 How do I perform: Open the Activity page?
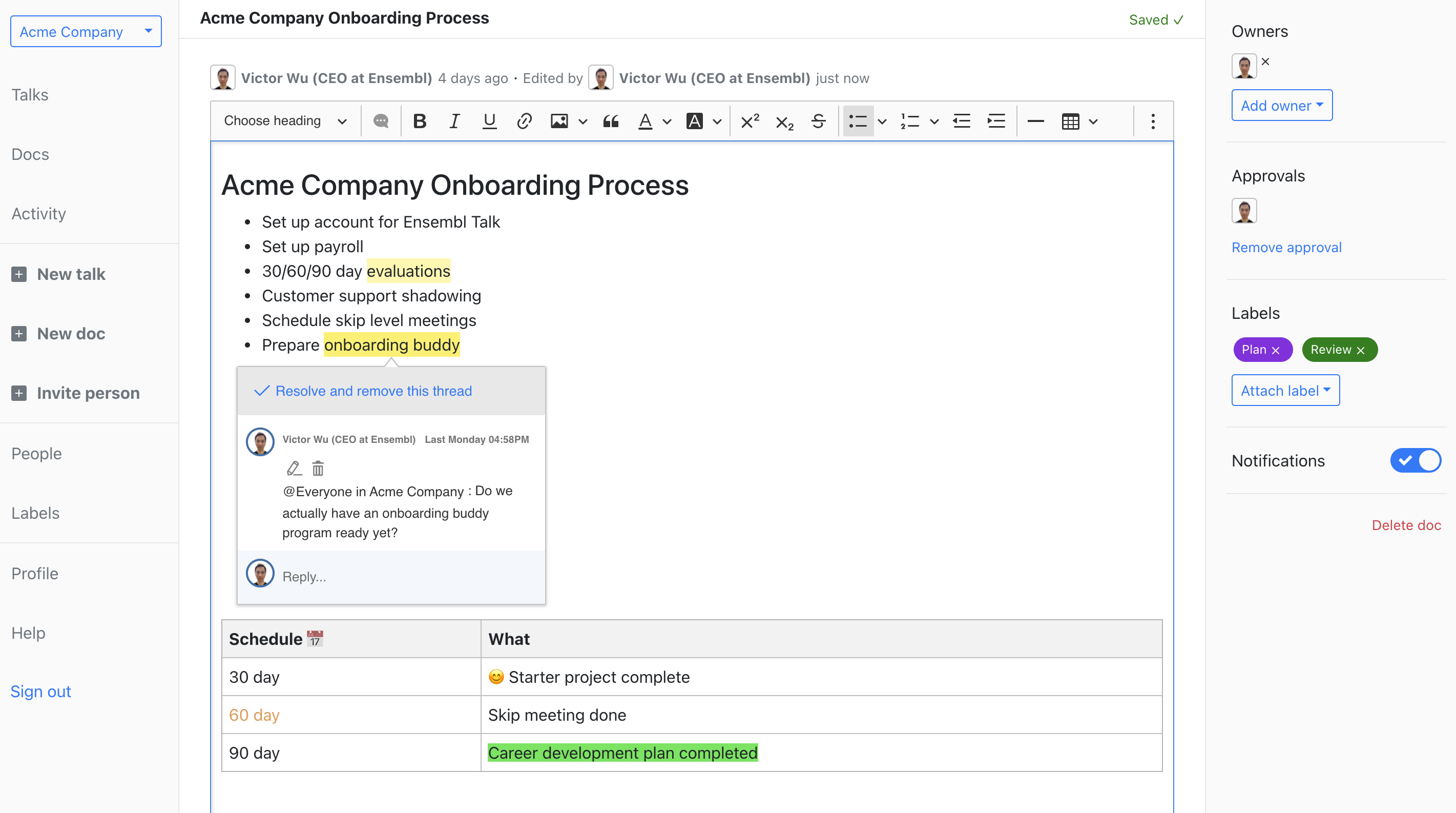point(38,213)
